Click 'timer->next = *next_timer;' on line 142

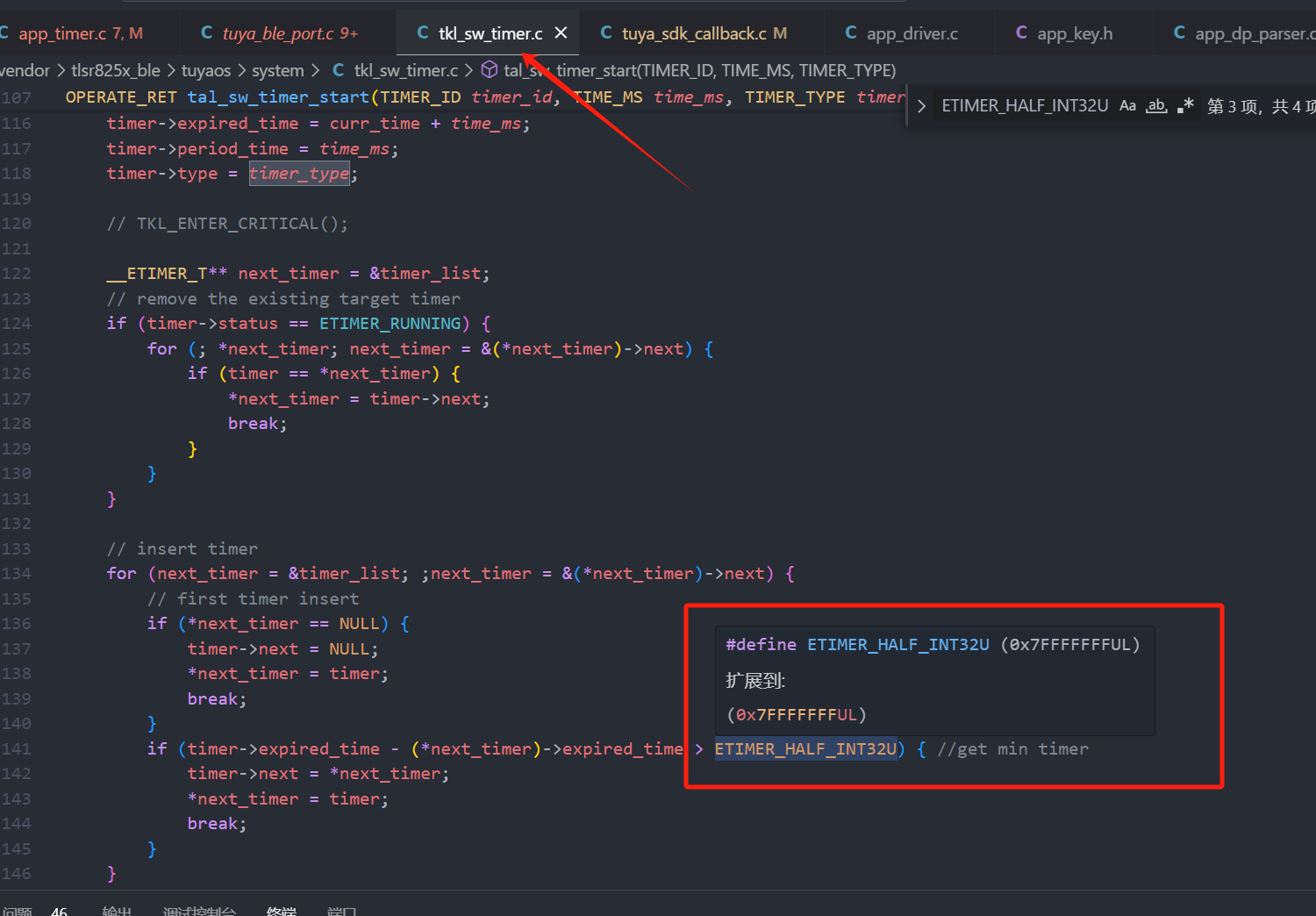coord(318,774)
